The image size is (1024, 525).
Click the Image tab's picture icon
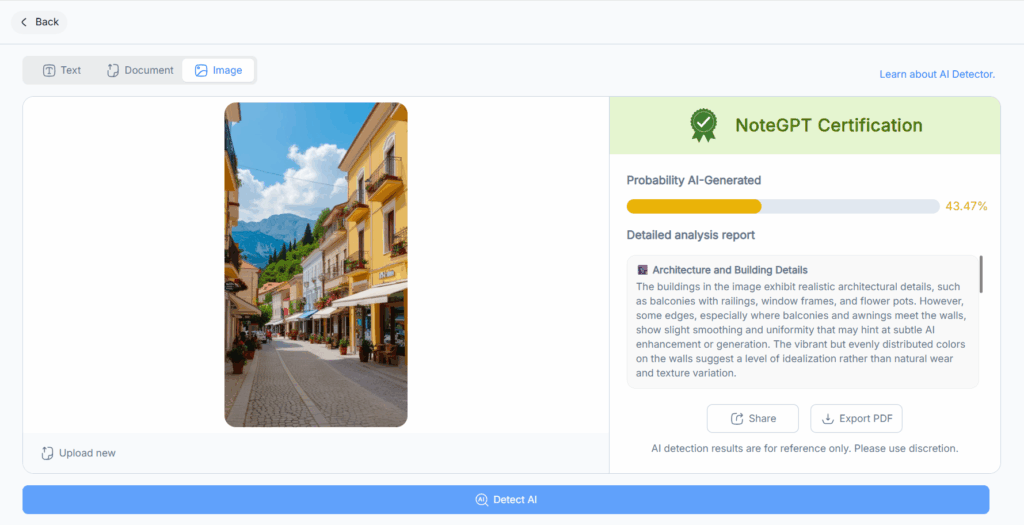click(x=201, y=70)
